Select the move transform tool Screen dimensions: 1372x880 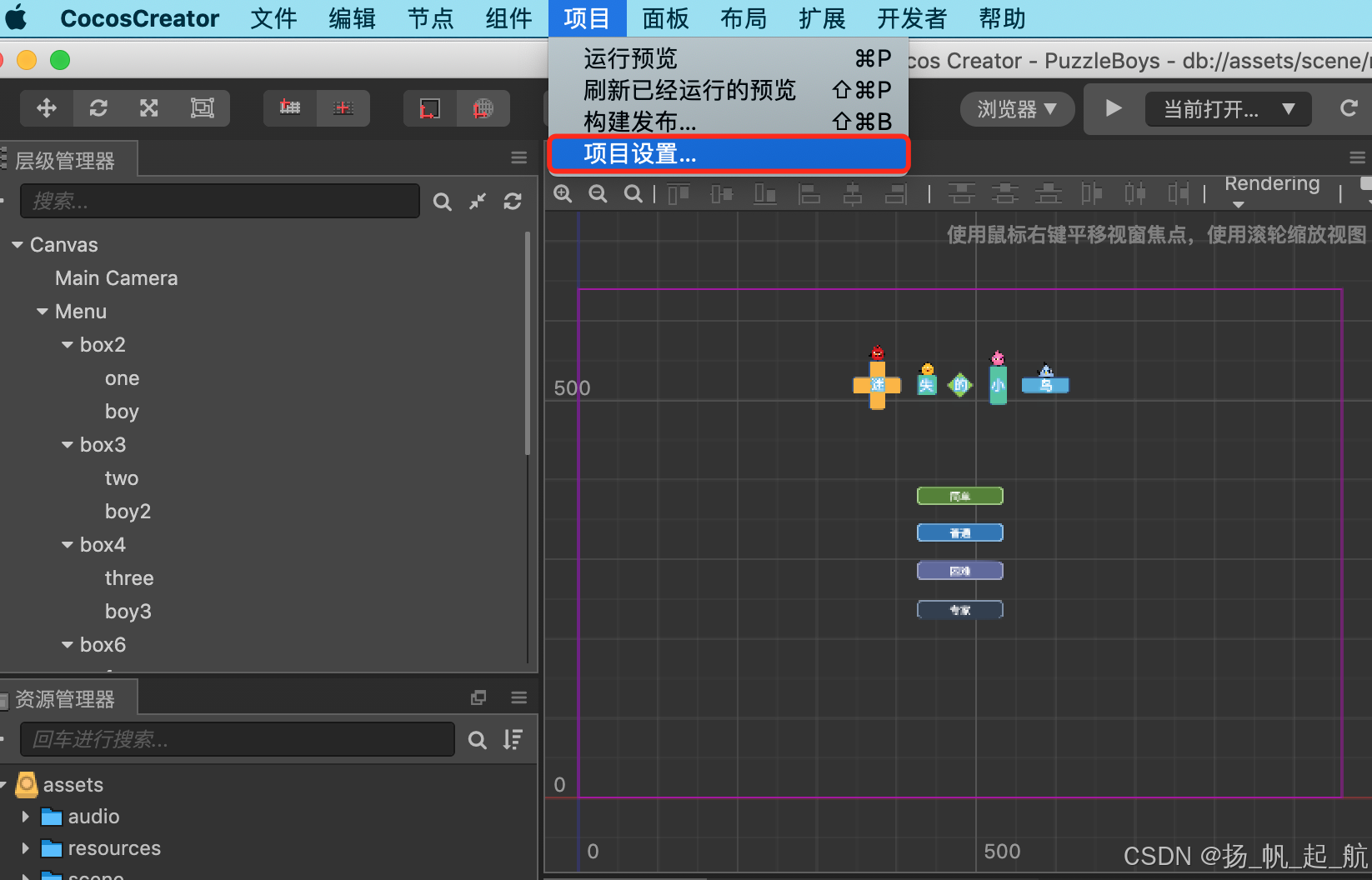click(x=47, y=107)
